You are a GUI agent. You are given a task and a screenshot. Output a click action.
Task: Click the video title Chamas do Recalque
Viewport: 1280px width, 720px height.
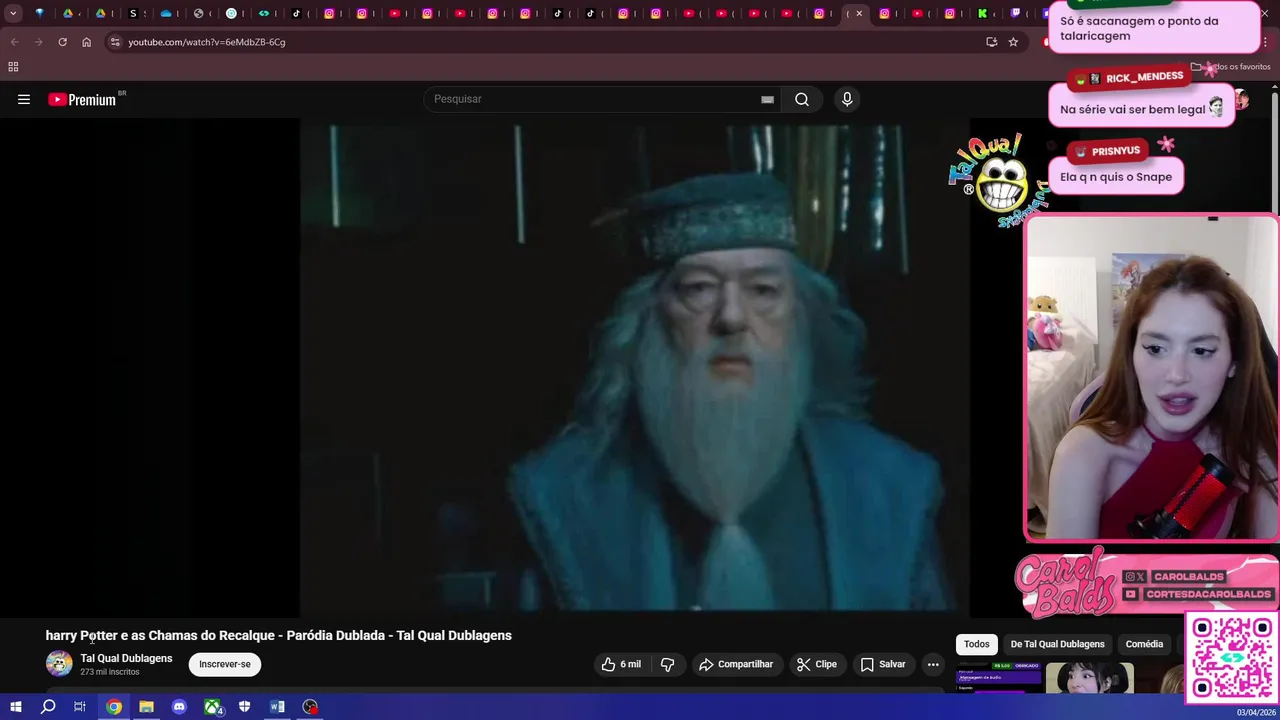click(x=278, y=635)
